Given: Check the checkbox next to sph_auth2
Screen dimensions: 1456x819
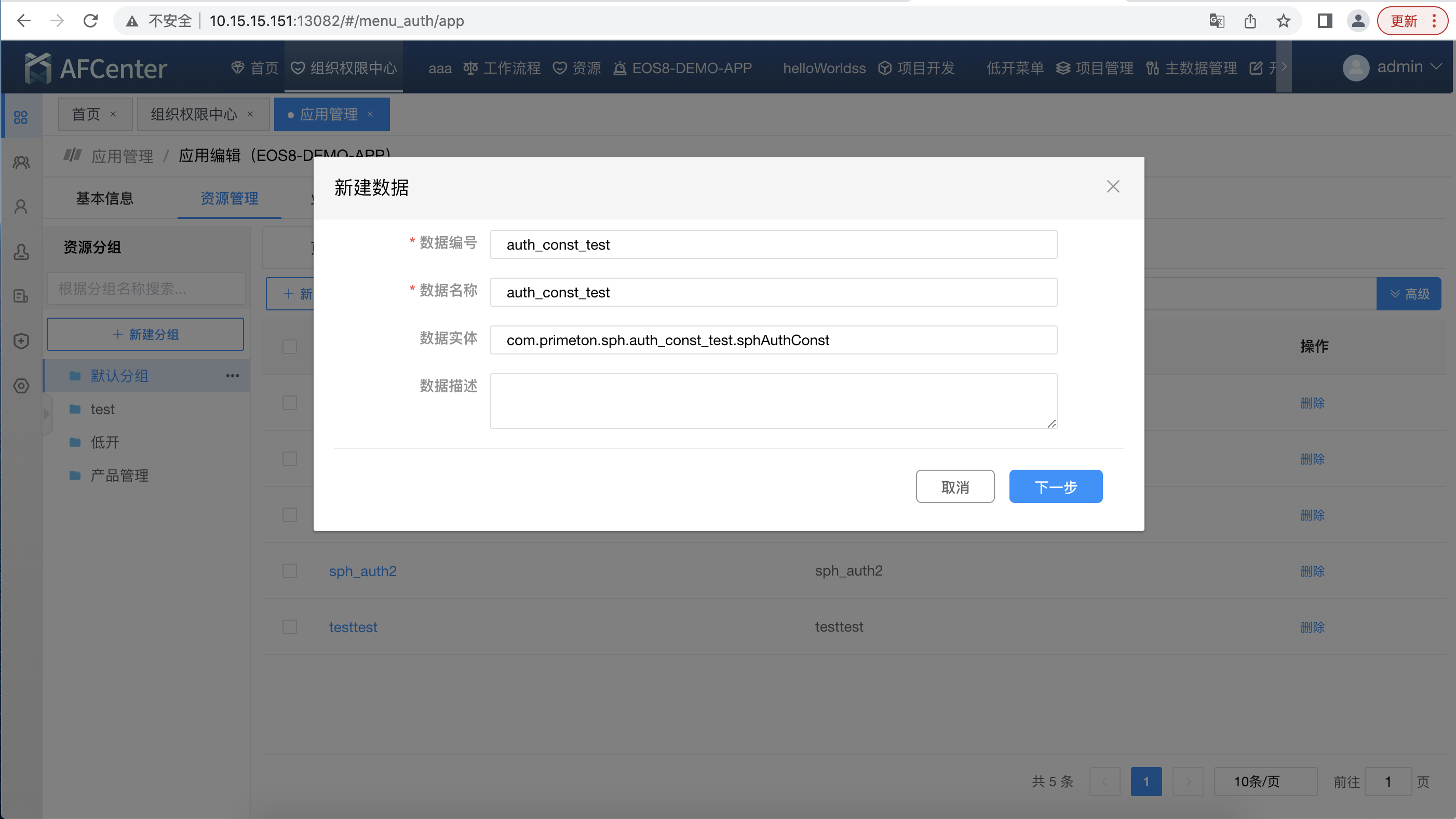Looking at the screenshot, I should (x=289, y=570).
